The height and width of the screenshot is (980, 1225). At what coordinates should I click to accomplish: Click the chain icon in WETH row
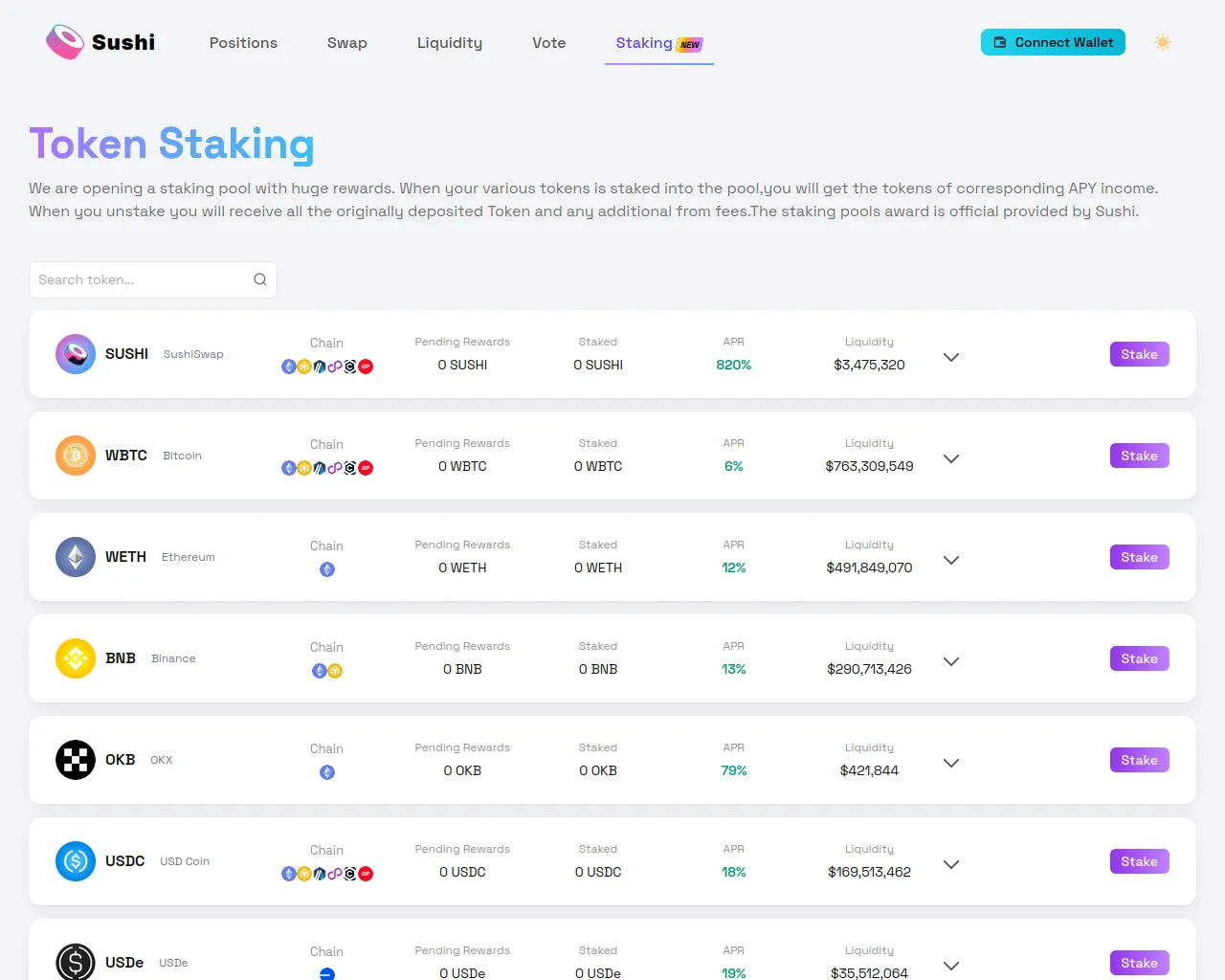[x=327, y=569]
